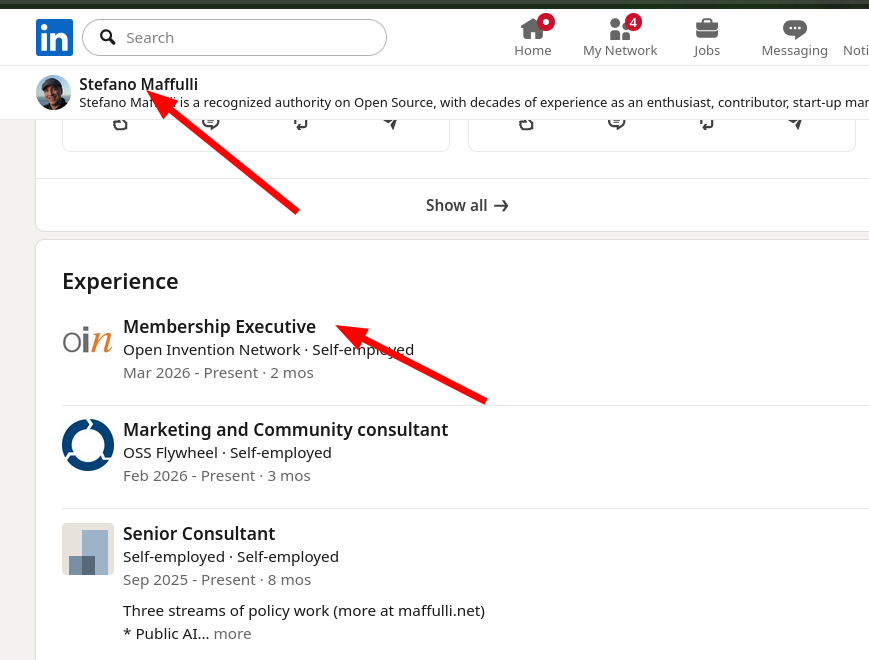Select the Marketing and Community consultant title

click(285, 430)
